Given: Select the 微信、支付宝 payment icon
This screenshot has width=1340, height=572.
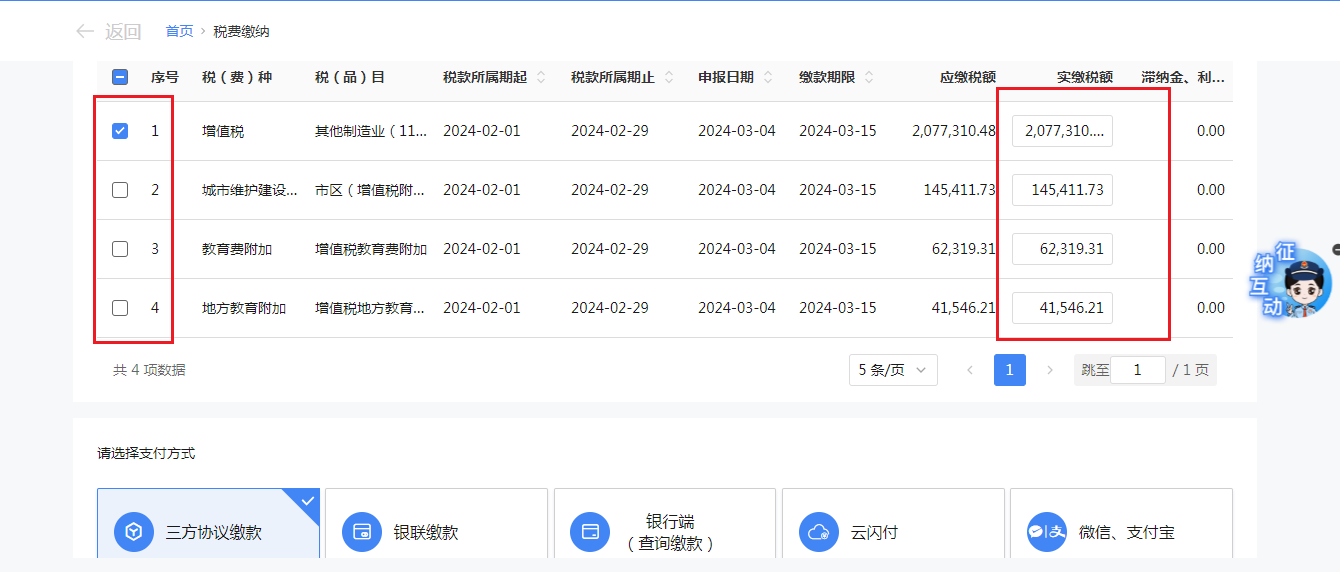Looking at the screenshot, I should coord(1048,532).
